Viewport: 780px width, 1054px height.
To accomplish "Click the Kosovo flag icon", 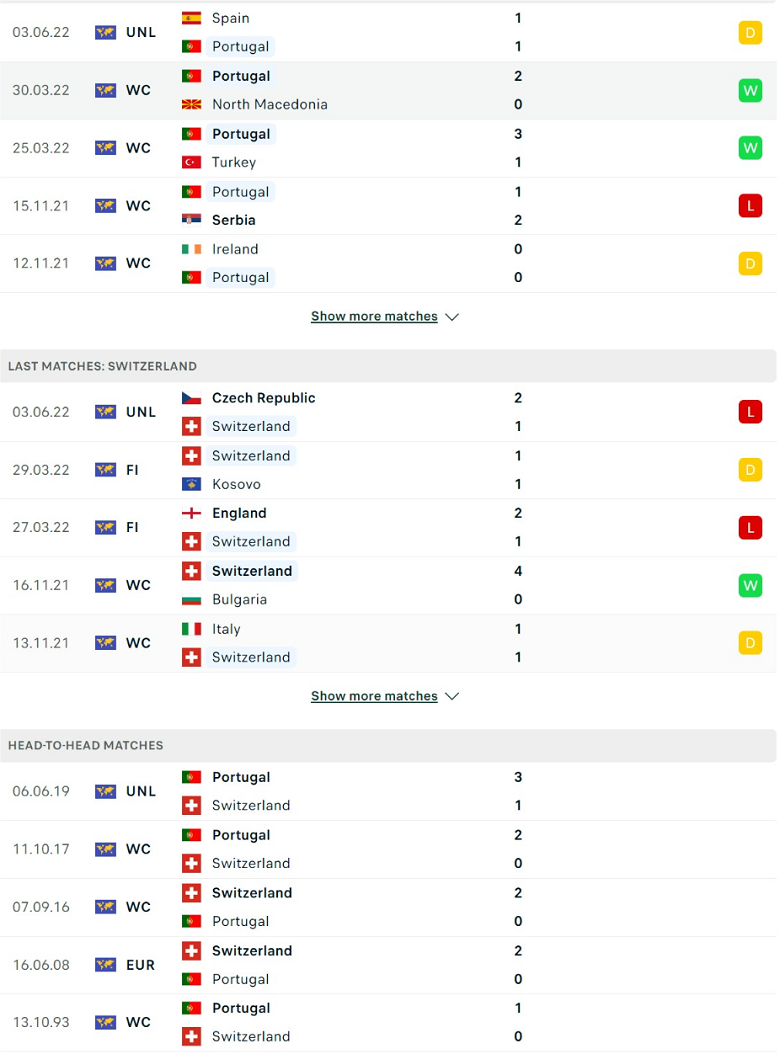I will 192,484.
